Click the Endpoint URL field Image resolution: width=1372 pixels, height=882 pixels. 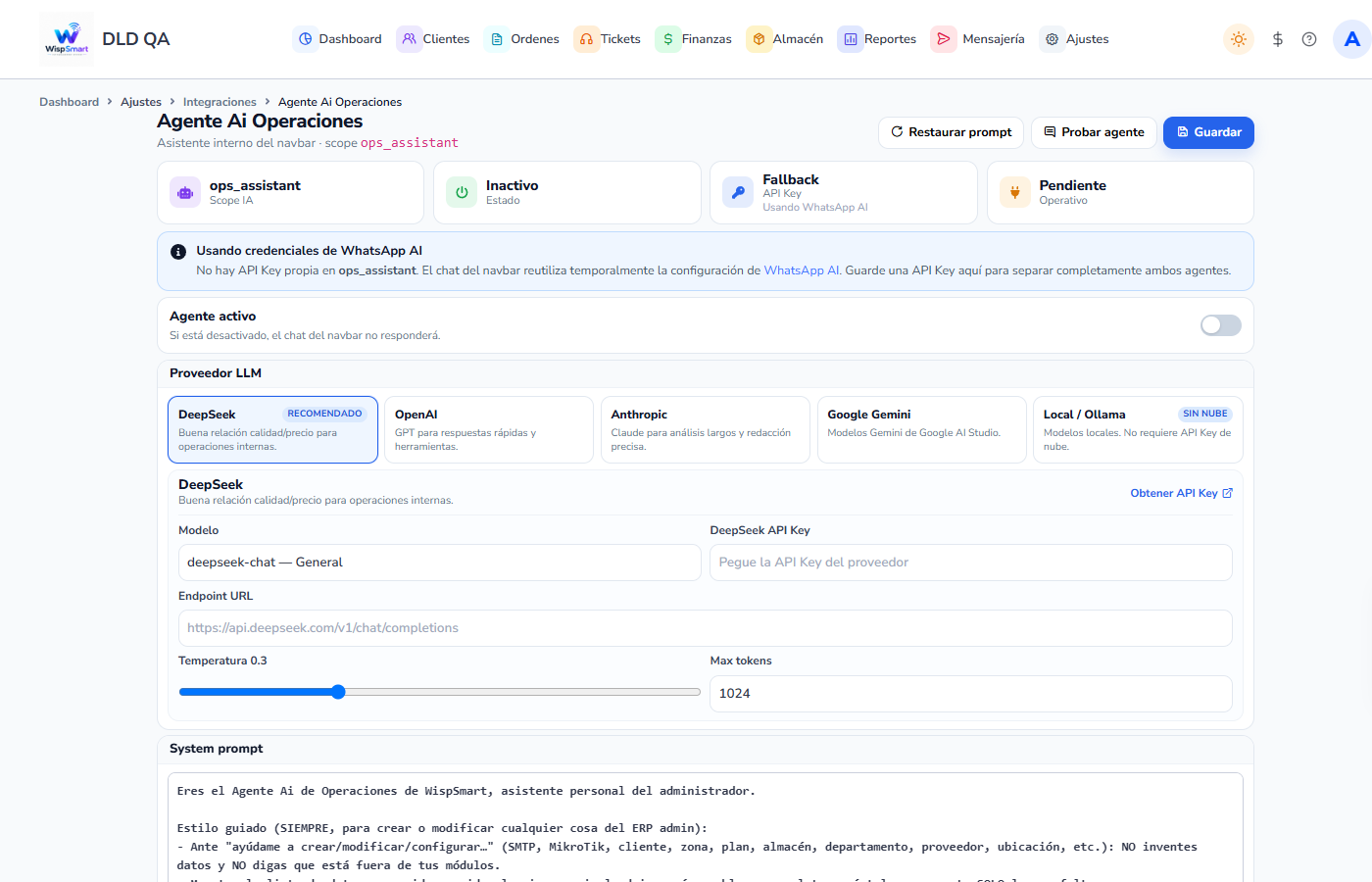pyautogui.click(x=706, y=628)
